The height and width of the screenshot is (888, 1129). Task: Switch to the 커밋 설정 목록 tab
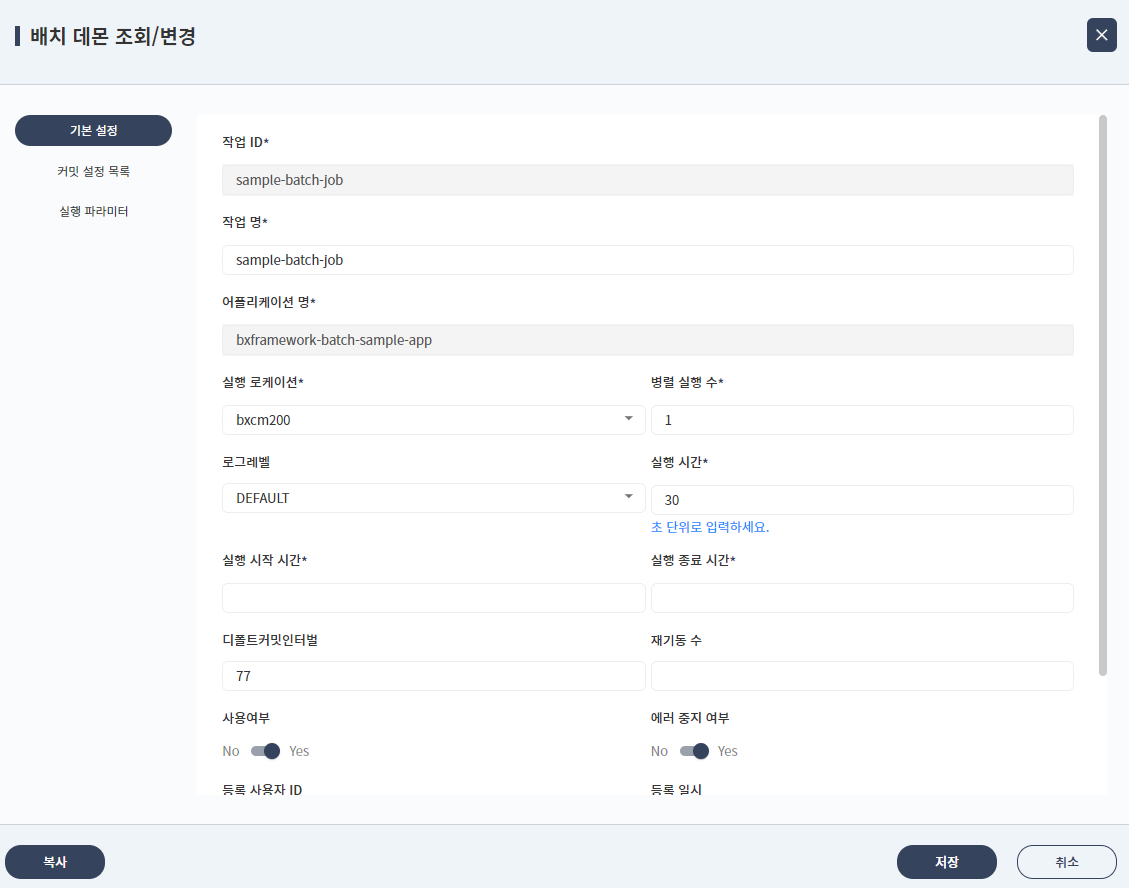point(93,171)
